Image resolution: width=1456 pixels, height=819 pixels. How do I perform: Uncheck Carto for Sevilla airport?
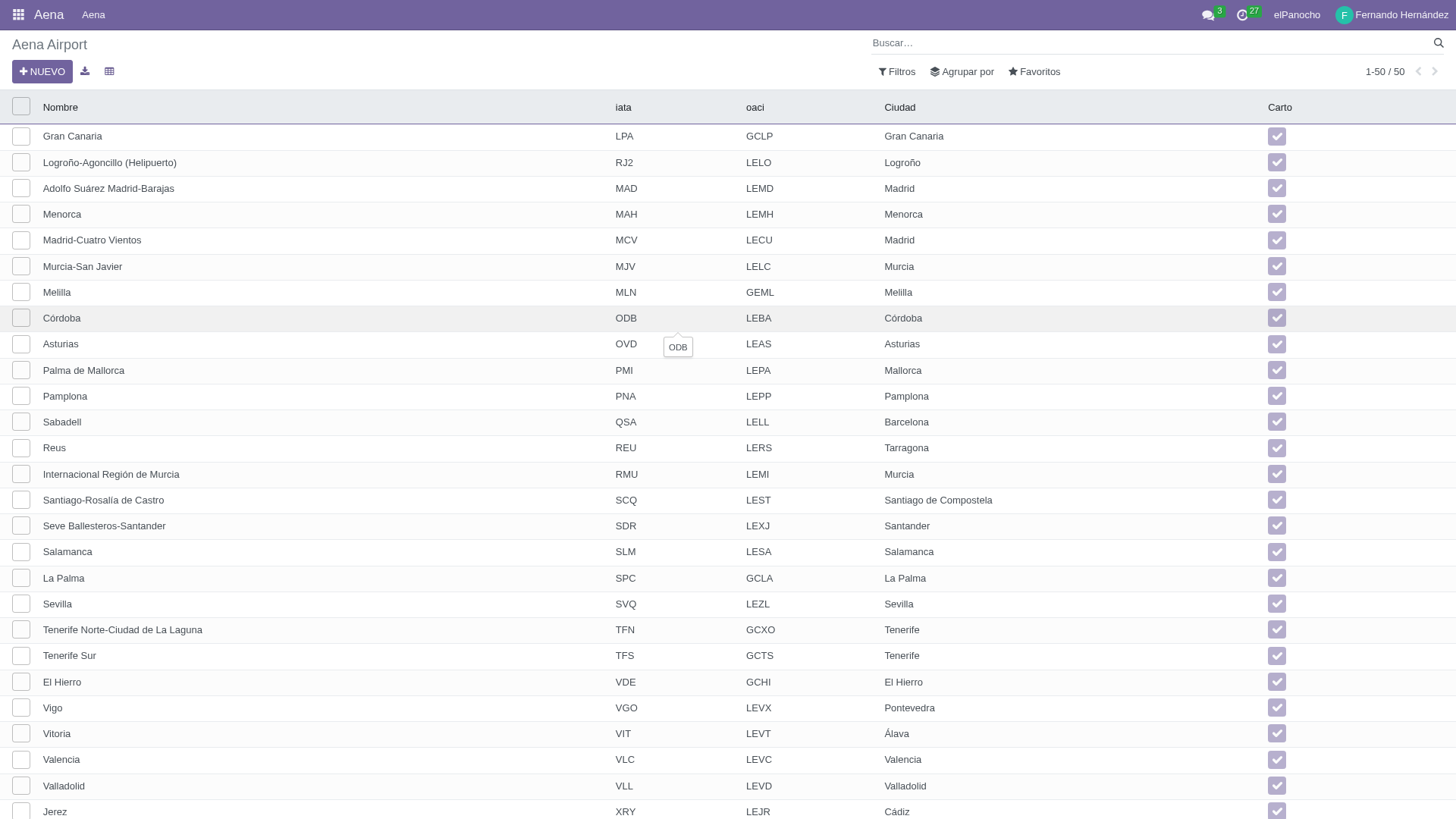1277,604
